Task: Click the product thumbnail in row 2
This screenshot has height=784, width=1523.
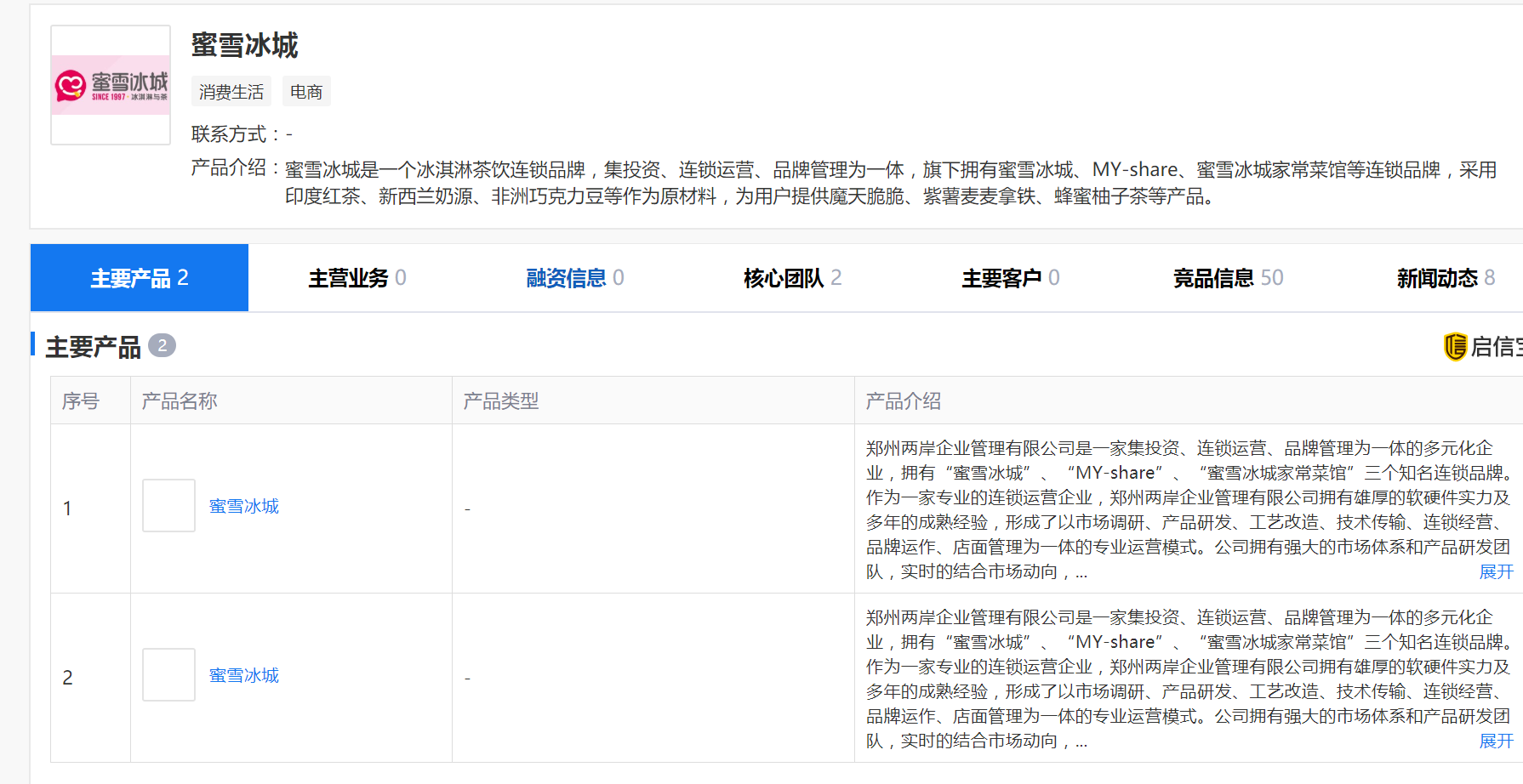Action: [x=168, y=675]
